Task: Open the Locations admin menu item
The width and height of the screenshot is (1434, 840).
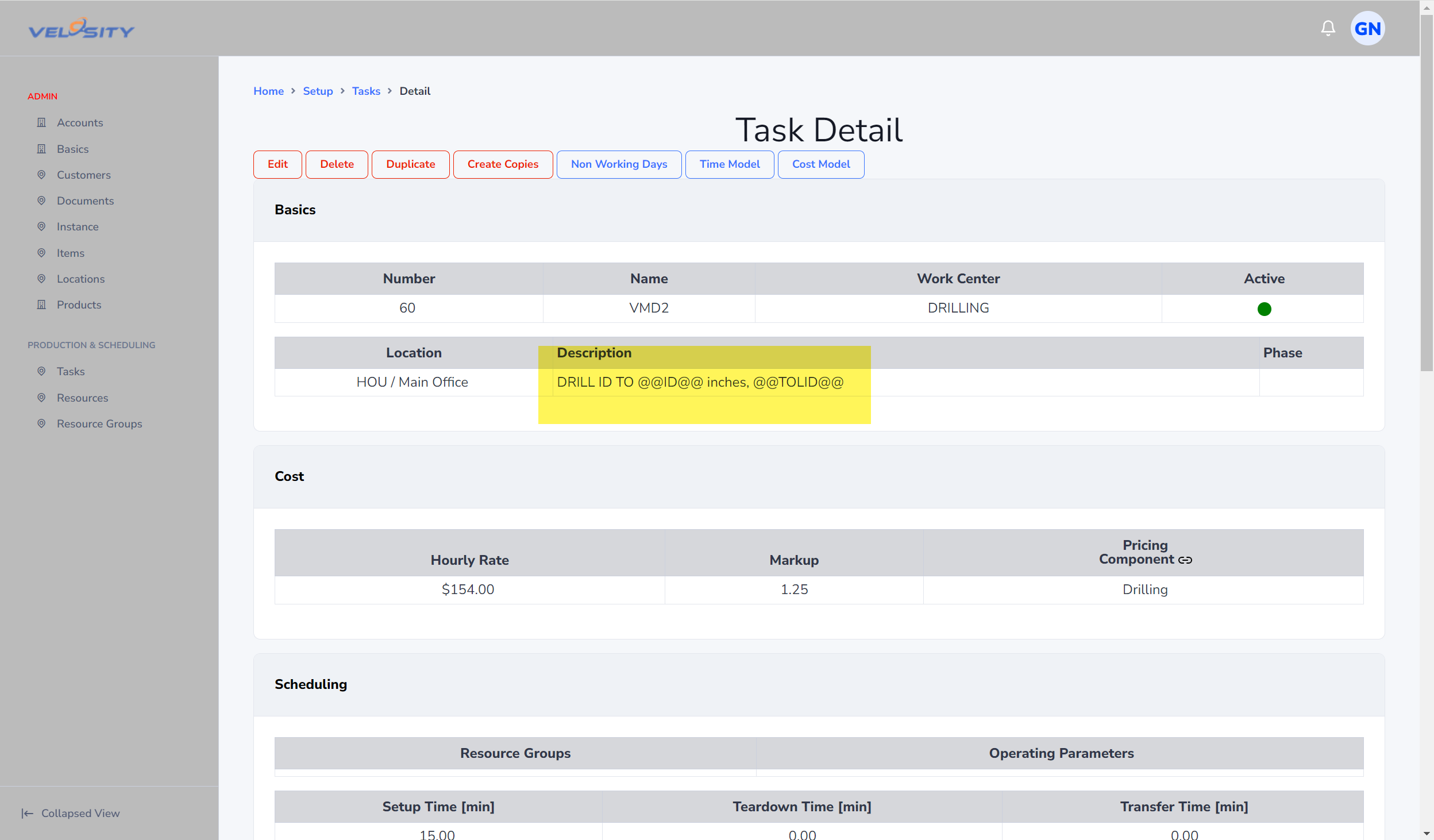Action: (x=81, y=279)
